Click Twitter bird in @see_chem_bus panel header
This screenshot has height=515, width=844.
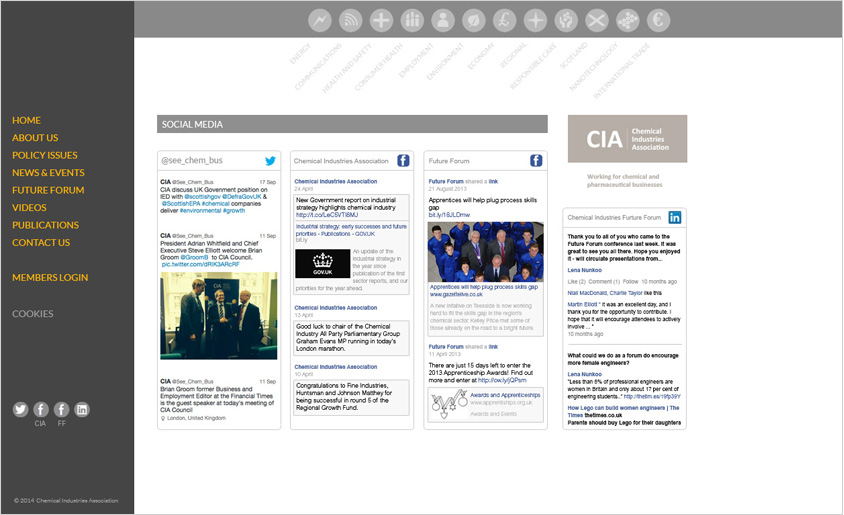(270, 160)
